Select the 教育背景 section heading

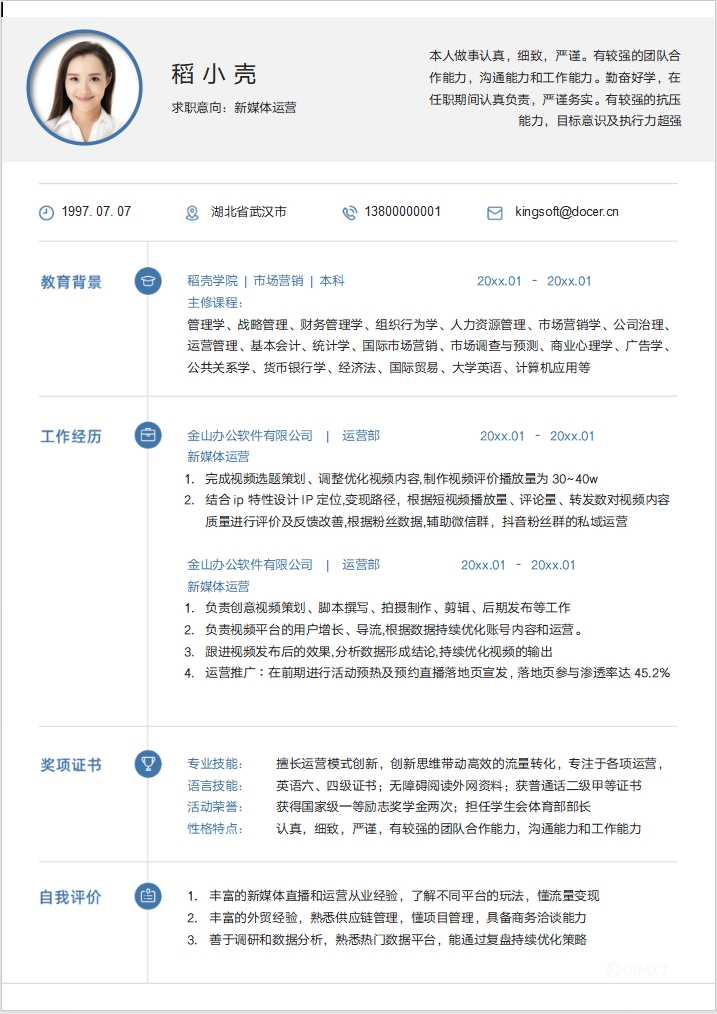(x=71, y=282)
